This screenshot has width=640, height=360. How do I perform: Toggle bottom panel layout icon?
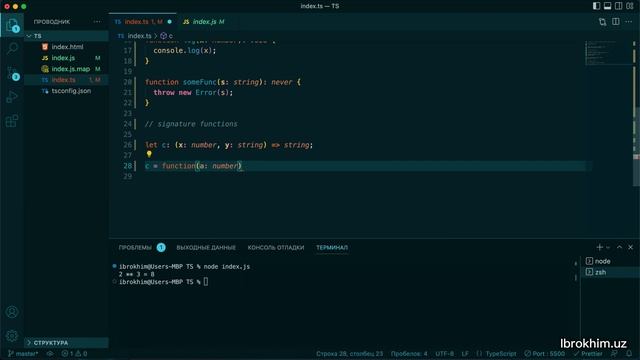607,6
